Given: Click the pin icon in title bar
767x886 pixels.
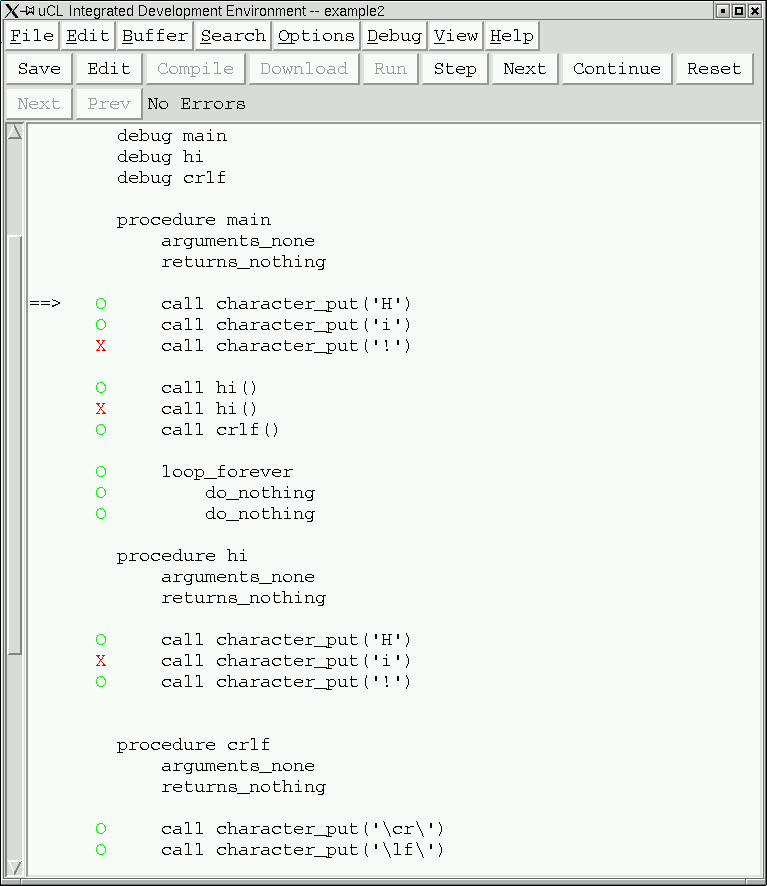Looking at the screenshot, I should (x=28, y=10).
